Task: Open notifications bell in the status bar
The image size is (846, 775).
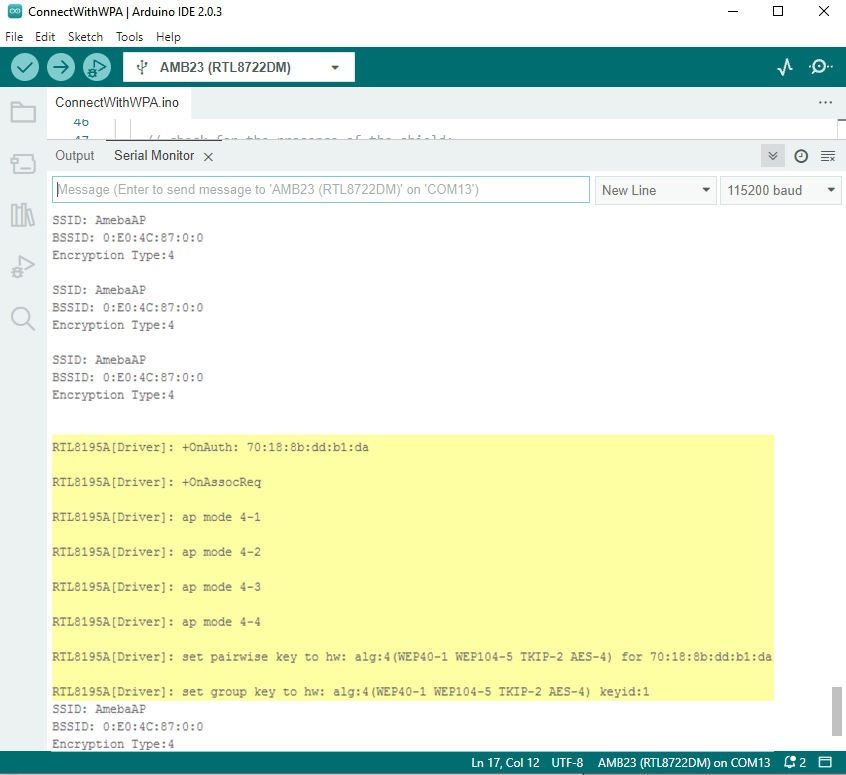Action: (795, 762)
